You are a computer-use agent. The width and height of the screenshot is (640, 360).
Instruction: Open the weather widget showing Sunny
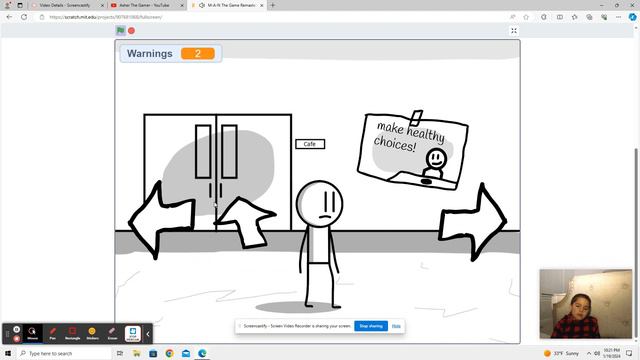562,353
